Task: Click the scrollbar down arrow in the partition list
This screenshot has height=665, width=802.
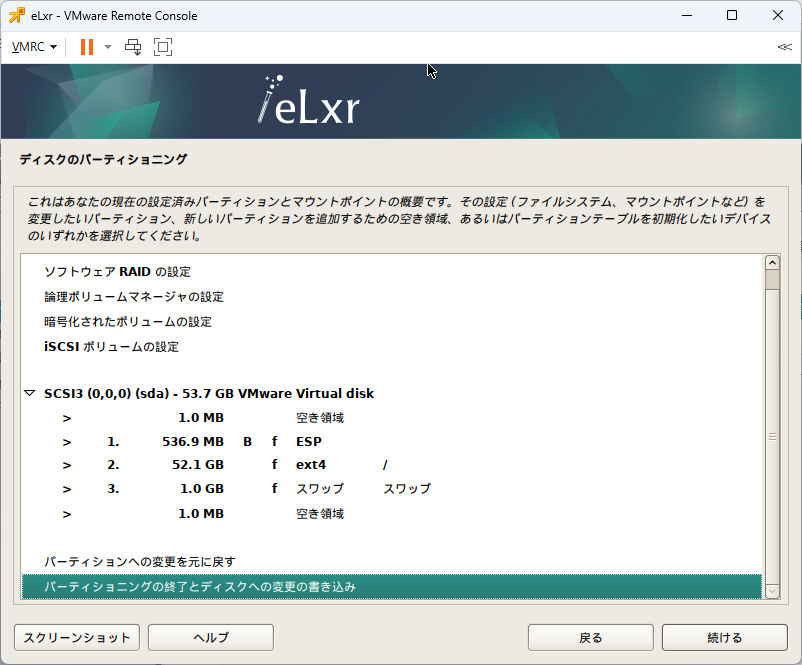Action: (772, 591)
